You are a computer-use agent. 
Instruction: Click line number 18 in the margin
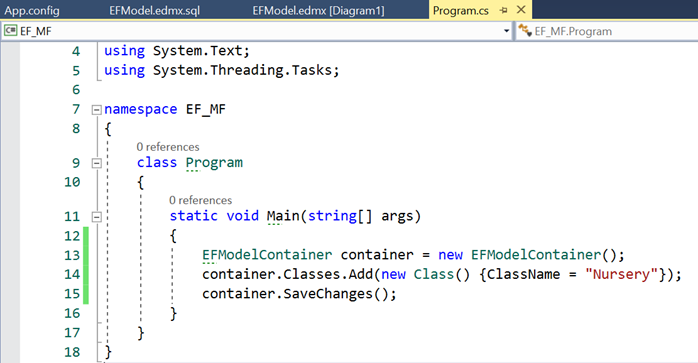pyautogui.click(x=72, y=352)
